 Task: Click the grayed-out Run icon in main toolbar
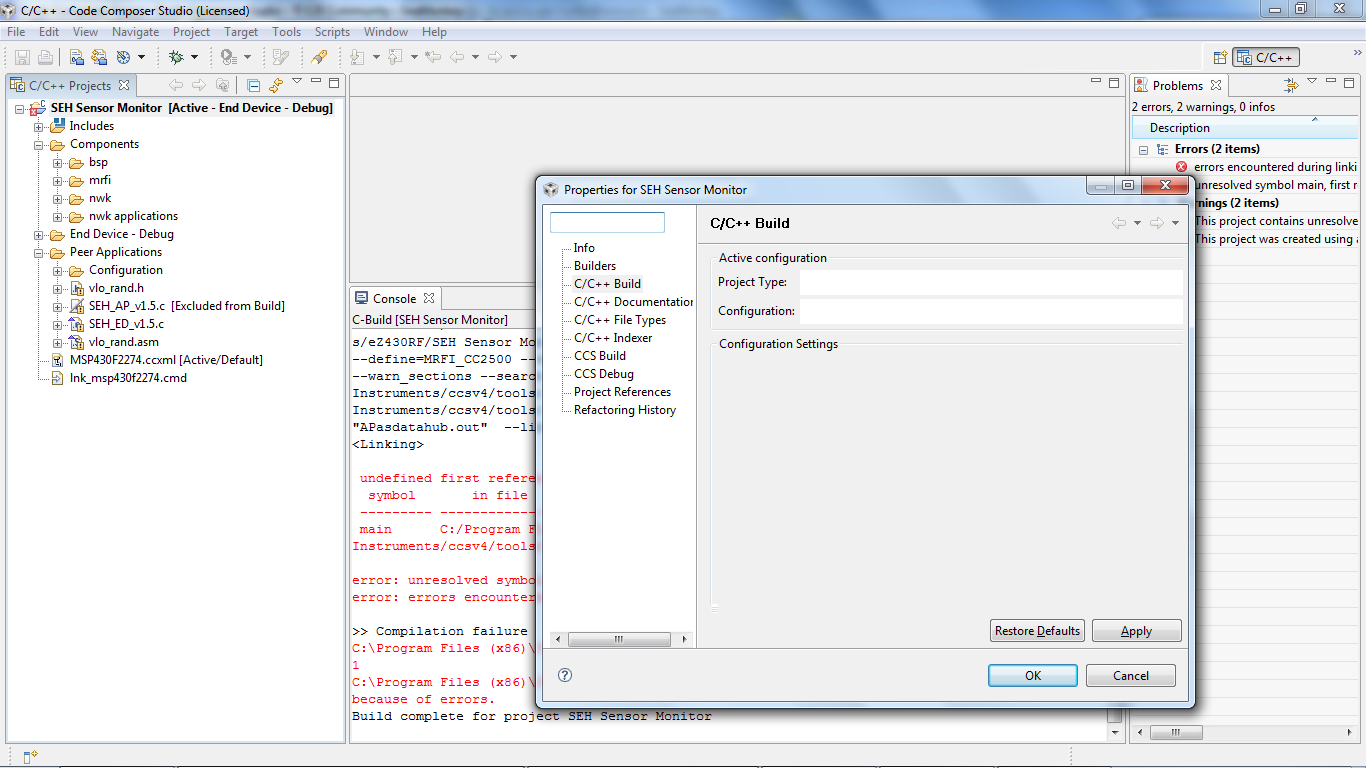coord(229,57)
